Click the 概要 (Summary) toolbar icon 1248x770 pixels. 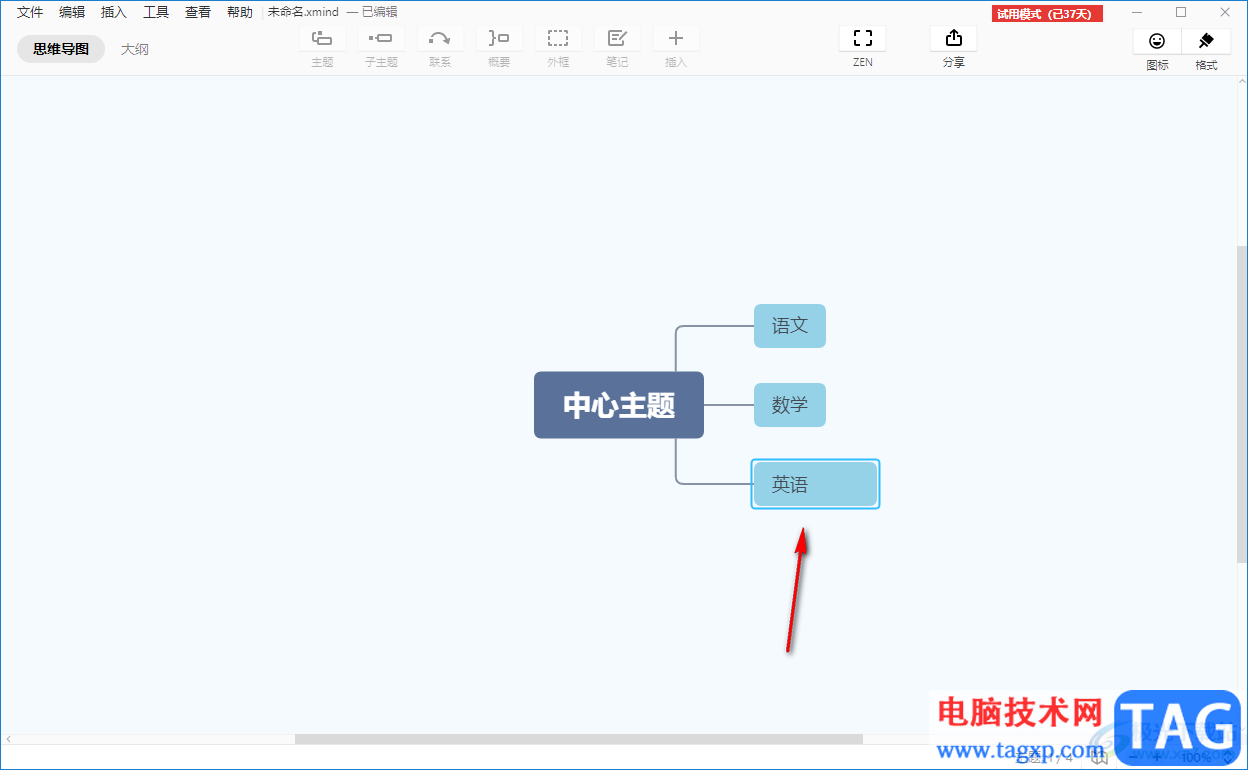tap(499, 38)
